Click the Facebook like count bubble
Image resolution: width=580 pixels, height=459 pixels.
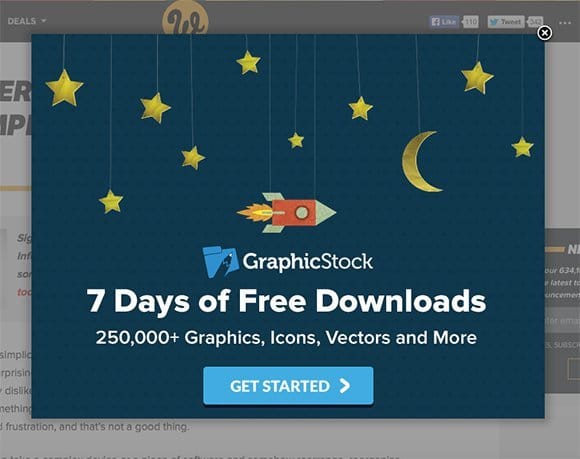pyautogui.click(x=470, y=22)
